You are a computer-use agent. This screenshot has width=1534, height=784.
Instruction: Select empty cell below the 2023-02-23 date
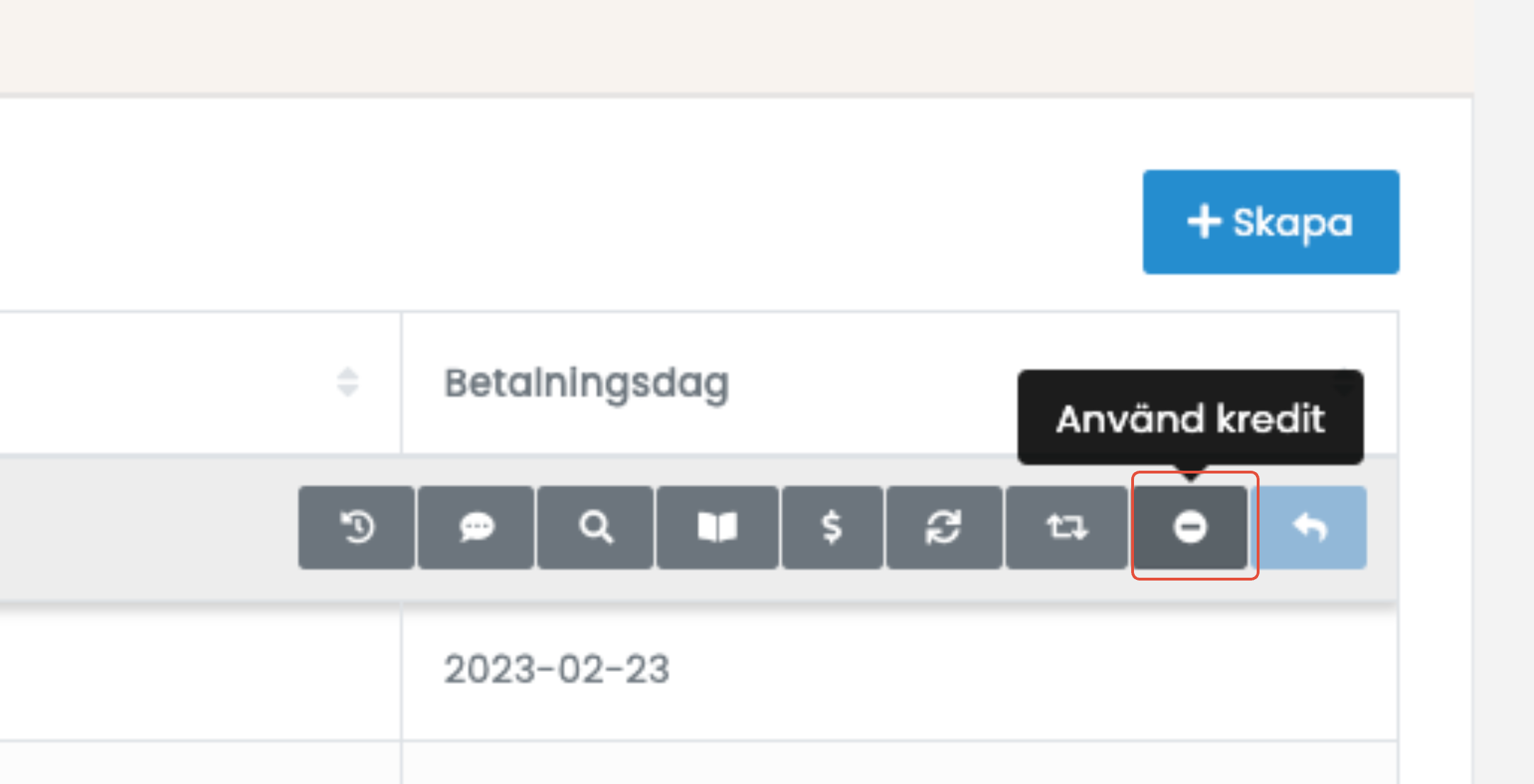pyautogui.click(x=899, y=763)
